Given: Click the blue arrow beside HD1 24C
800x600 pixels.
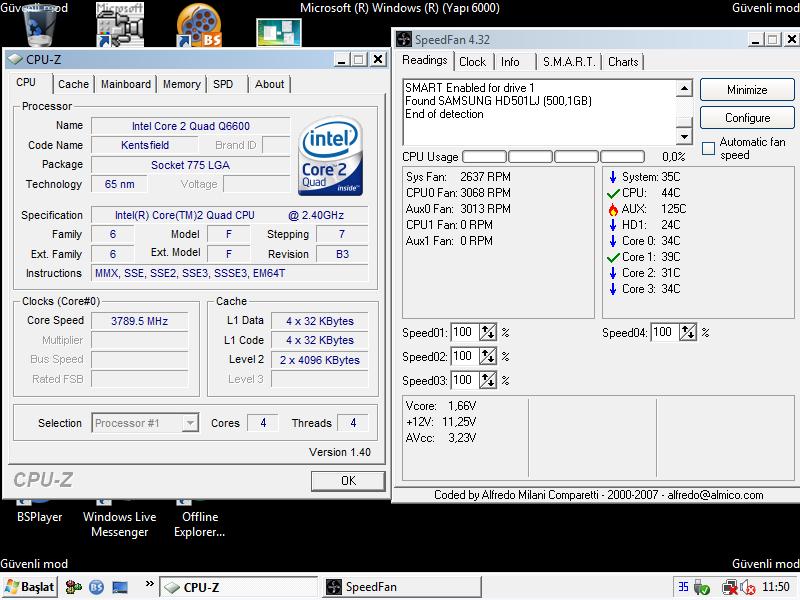Looking at the screenshot, I should [613, 225].
